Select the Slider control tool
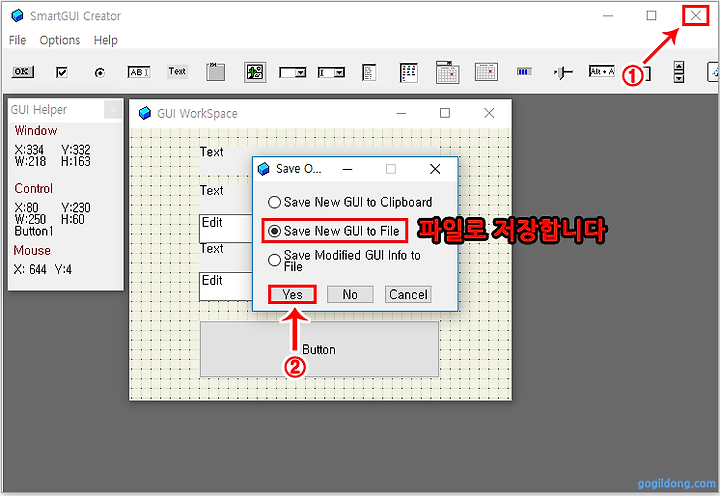Viewport: 720px width, 496px height. (x=563, y=72)
